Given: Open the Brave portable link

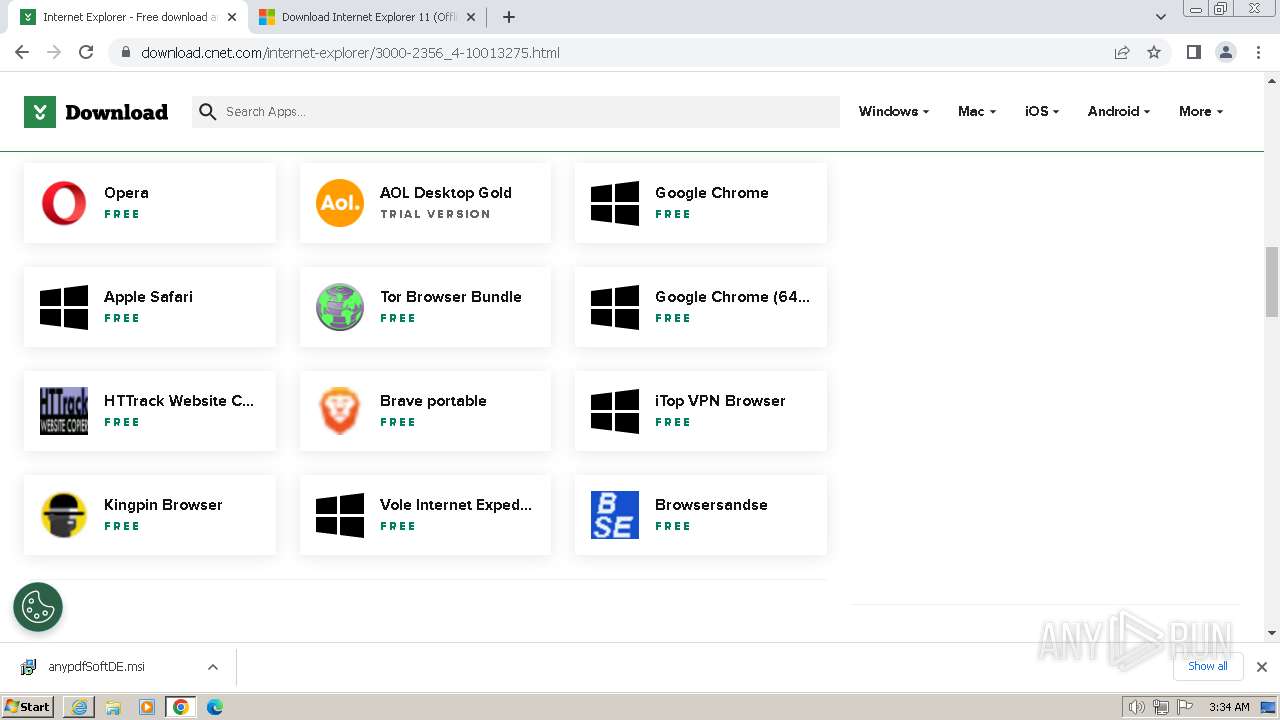Looking at the screenshot, I should pyautogui.click(x=433, y=401).
